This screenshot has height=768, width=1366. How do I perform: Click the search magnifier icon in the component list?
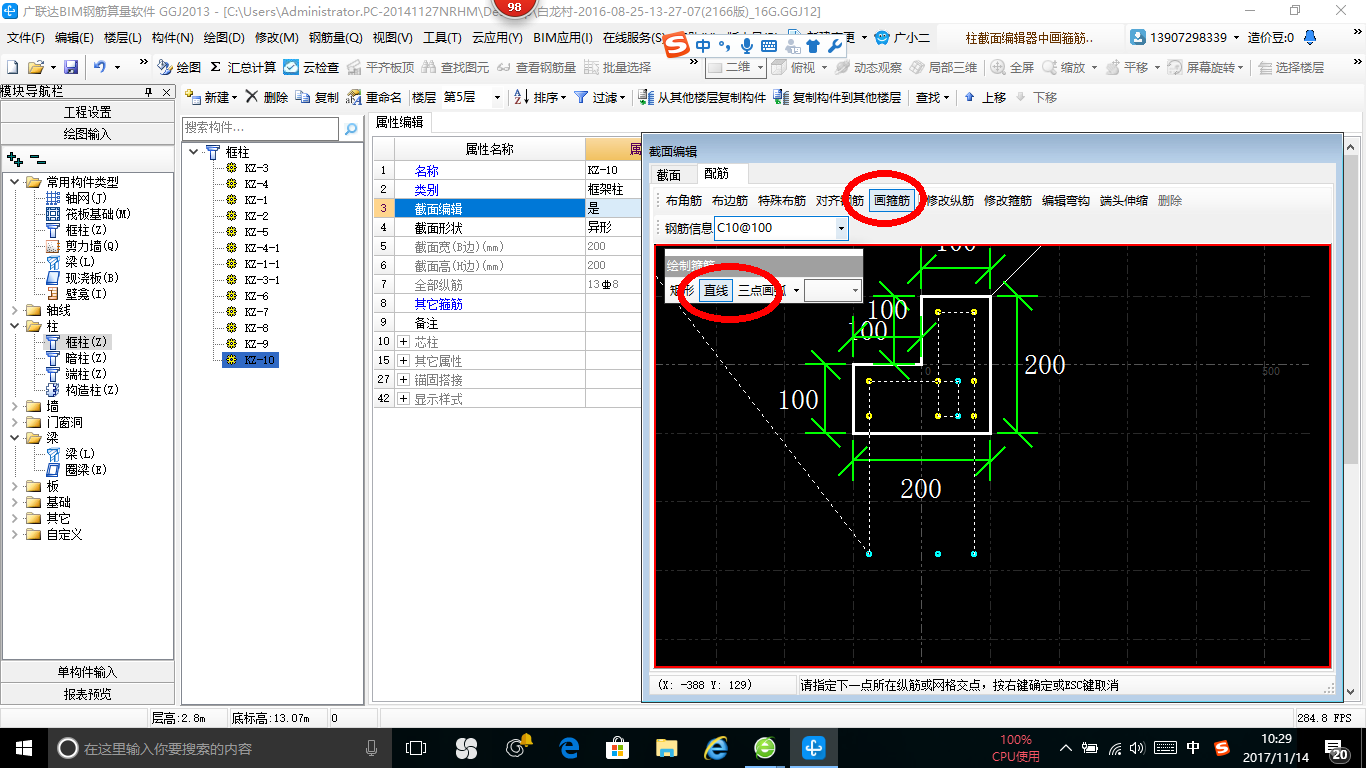[x=350, y=129]
